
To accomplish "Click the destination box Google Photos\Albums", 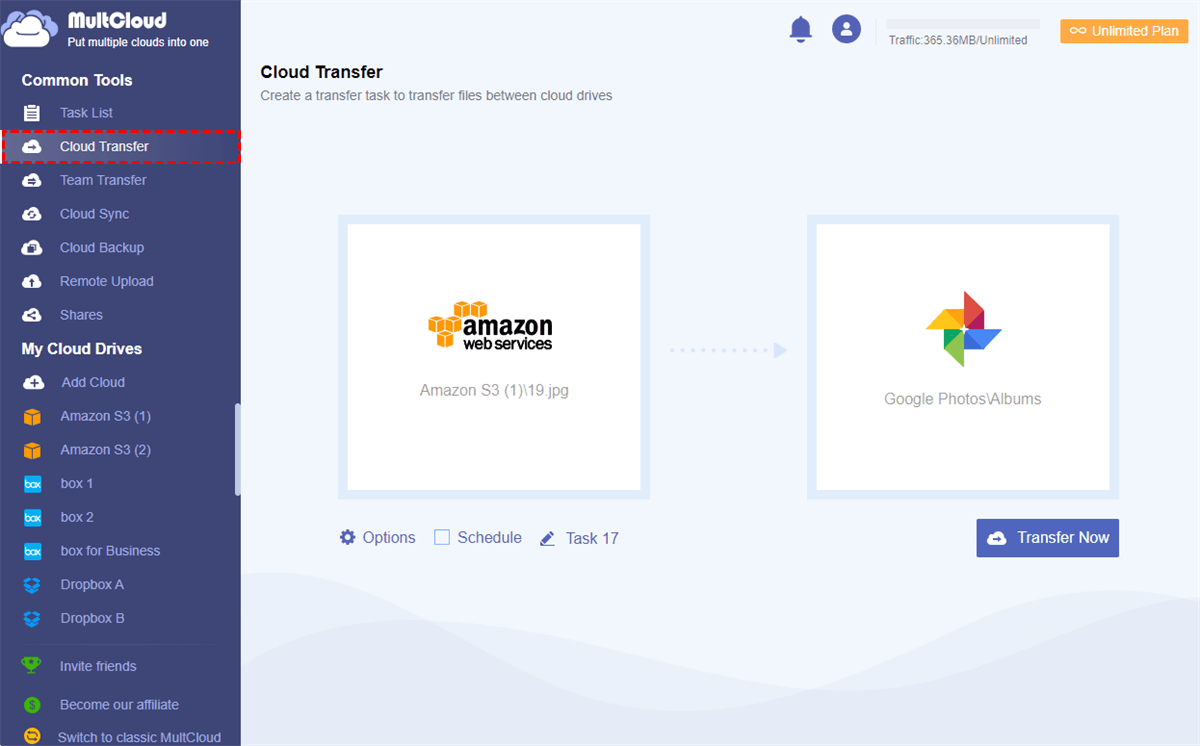I will click(x=963, y=357).
